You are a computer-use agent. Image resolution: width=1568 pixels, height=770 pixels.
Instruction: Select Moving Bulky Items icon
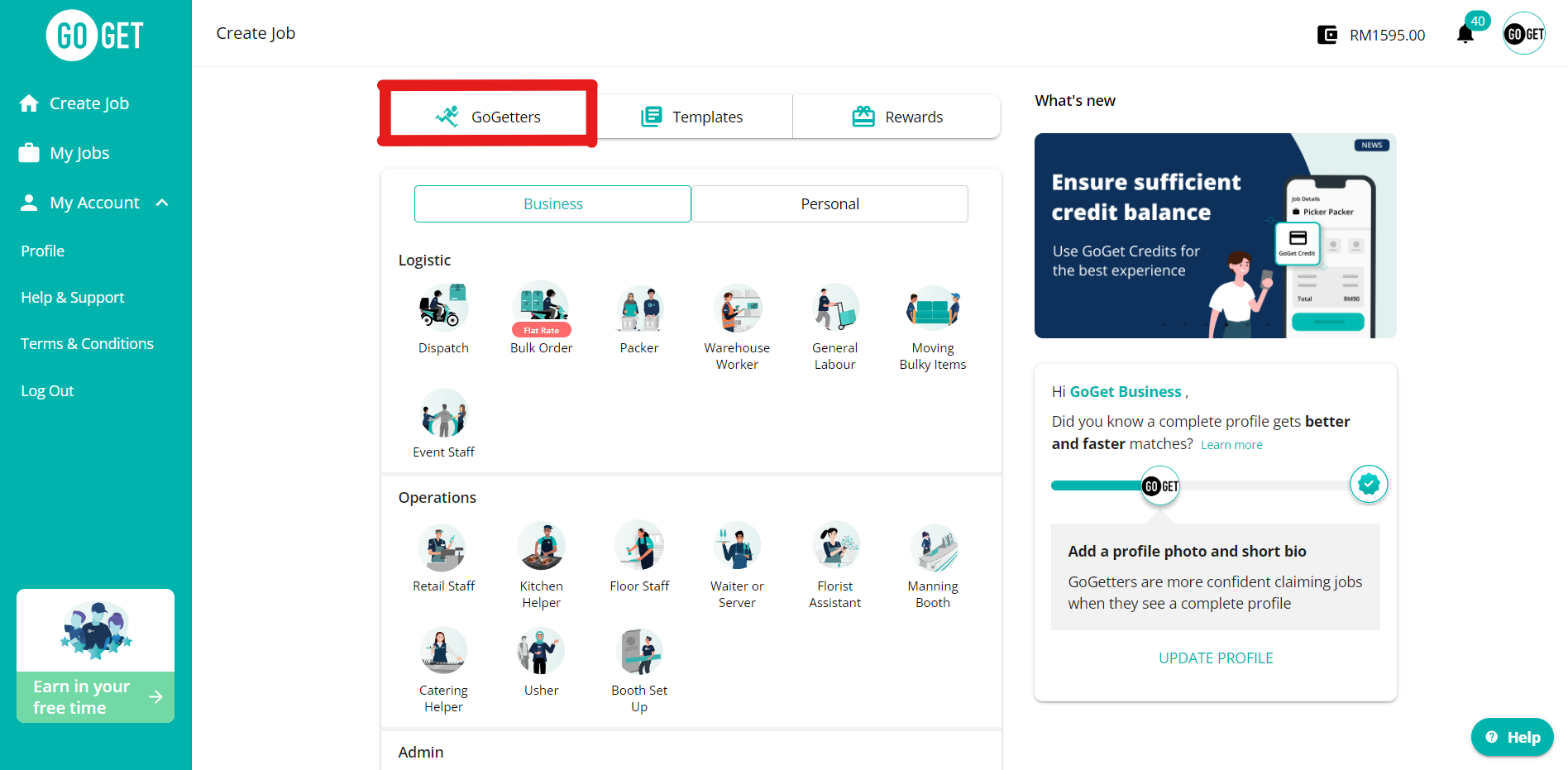point(933,308)
